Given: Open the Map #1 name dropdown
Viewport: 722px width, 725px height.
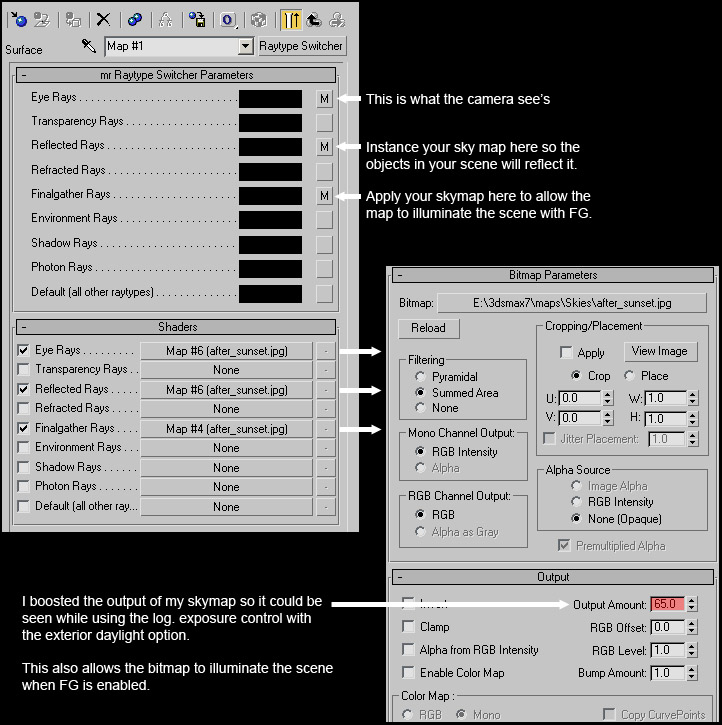Looking at the screenshot, I should click(246, 46).
